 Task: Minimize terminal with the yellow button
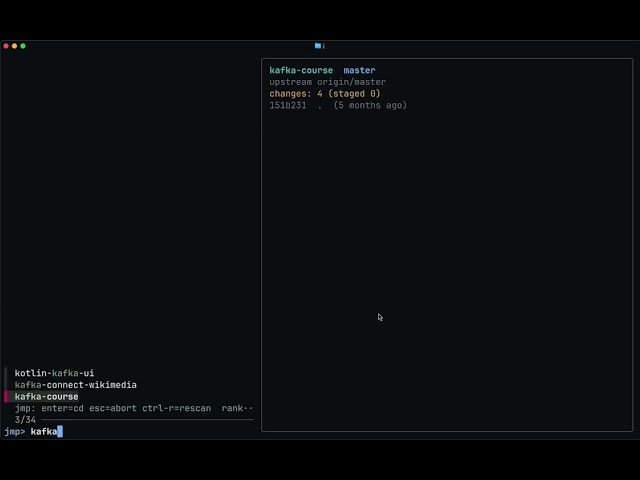[x=15, y=46]
